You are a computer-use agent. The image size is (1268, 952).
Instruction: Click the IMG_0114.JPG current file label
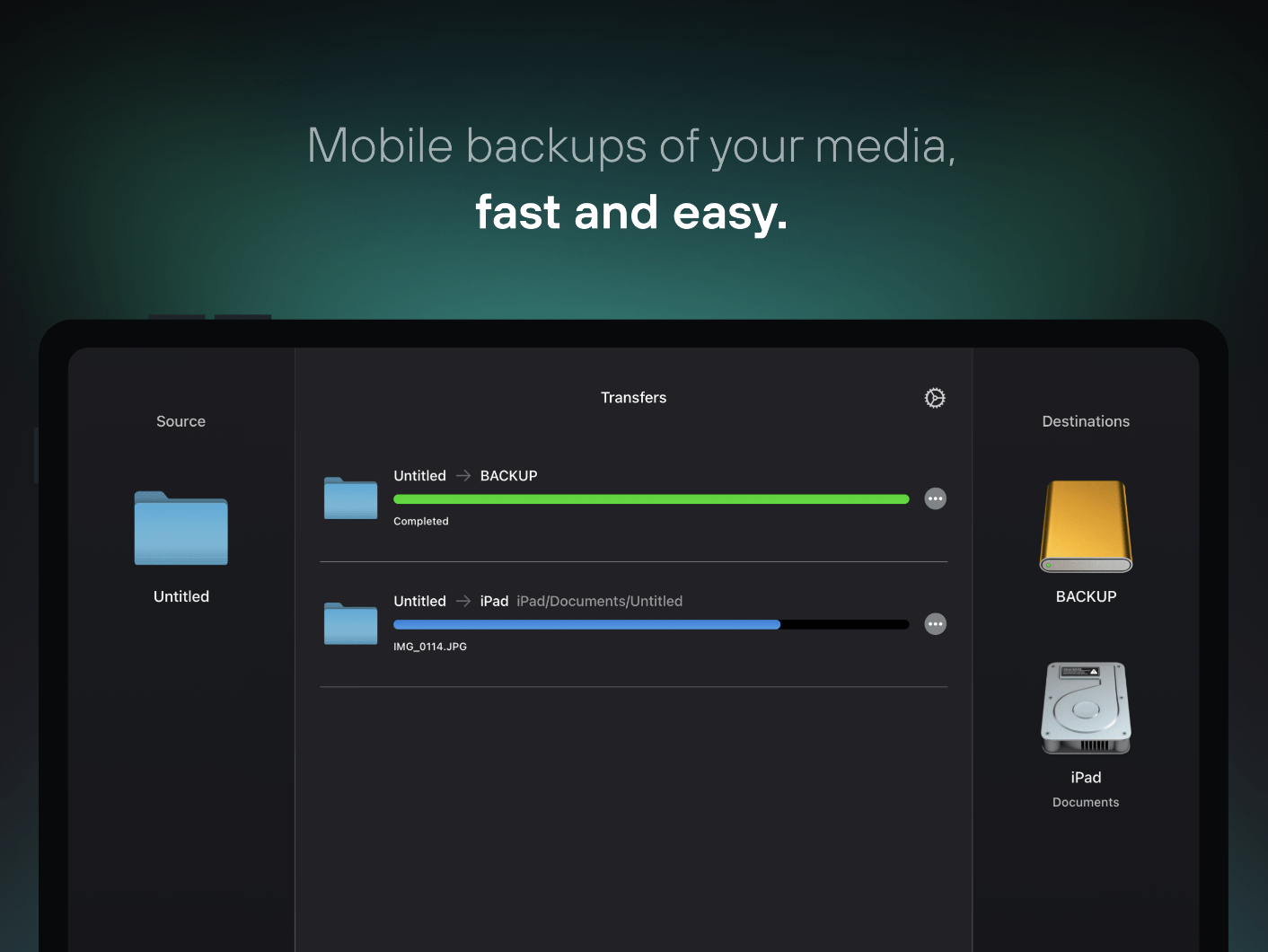[429, 647]
